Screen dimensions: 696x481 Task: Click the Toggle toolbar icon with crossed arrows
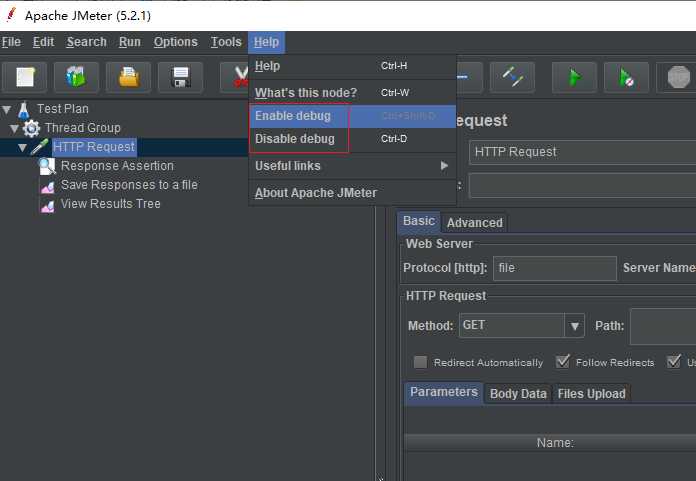point(512,77)
